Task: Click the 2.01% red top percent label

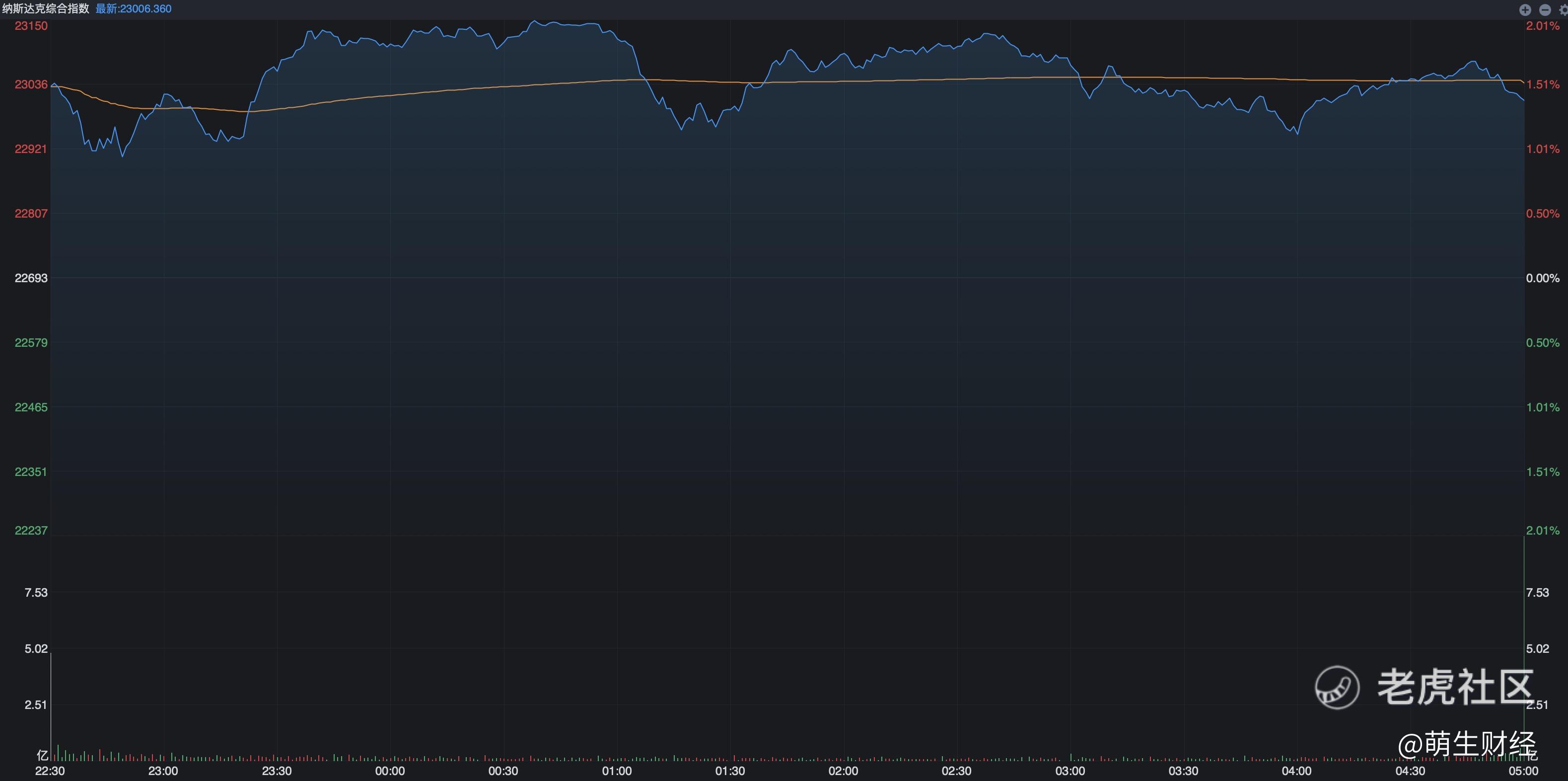Action: (1543, 26)
